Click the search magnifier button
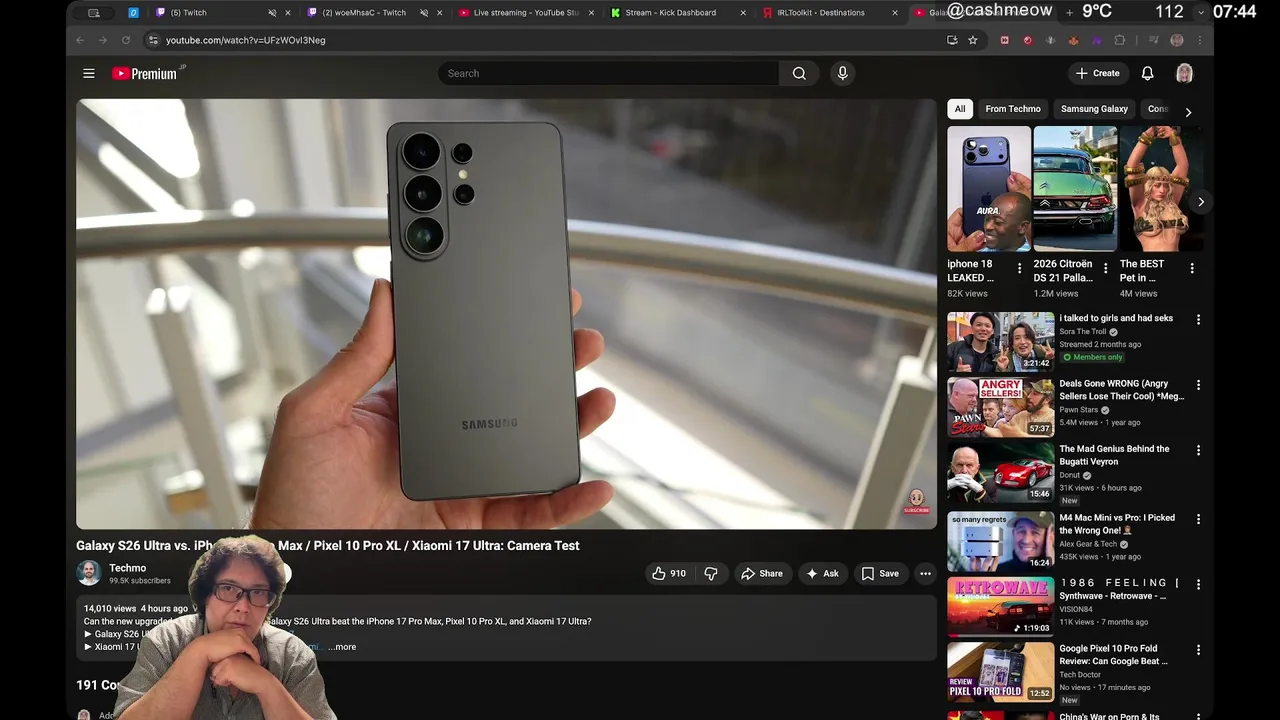The height and width of the screenshot is (720, 1280). point(799,73)
